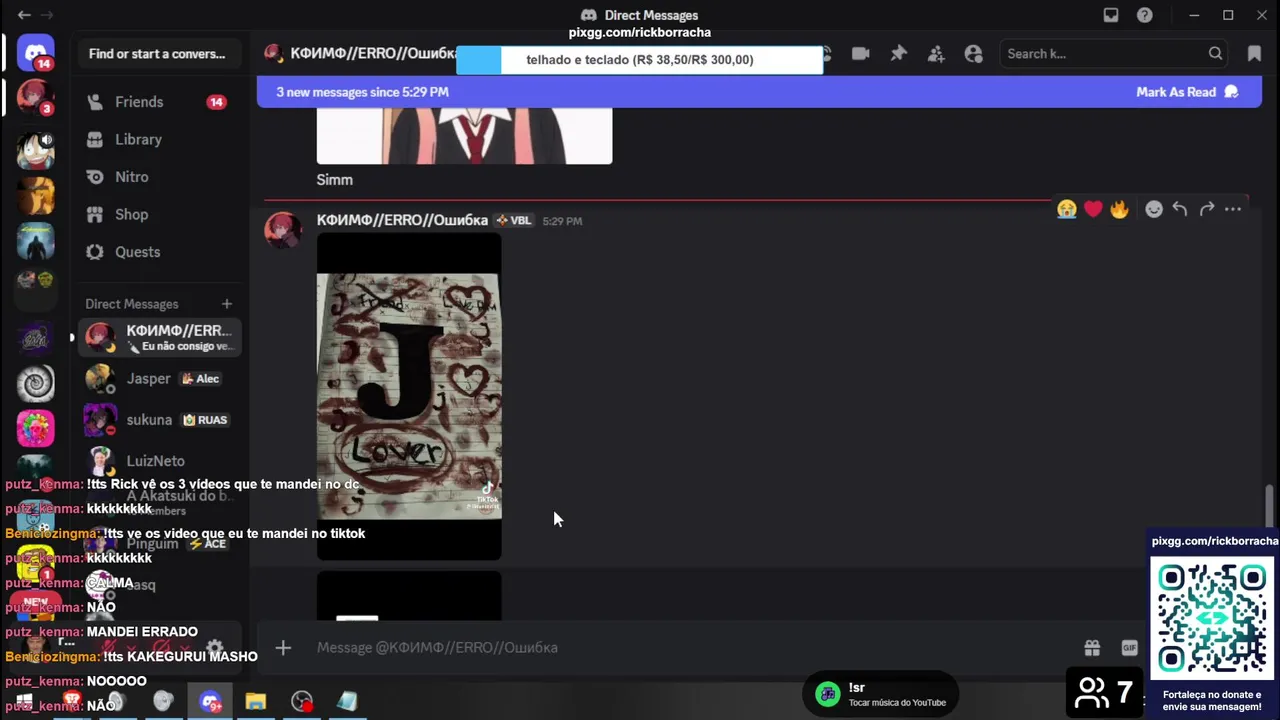Attach a file with the plus button

click(283, 648)
